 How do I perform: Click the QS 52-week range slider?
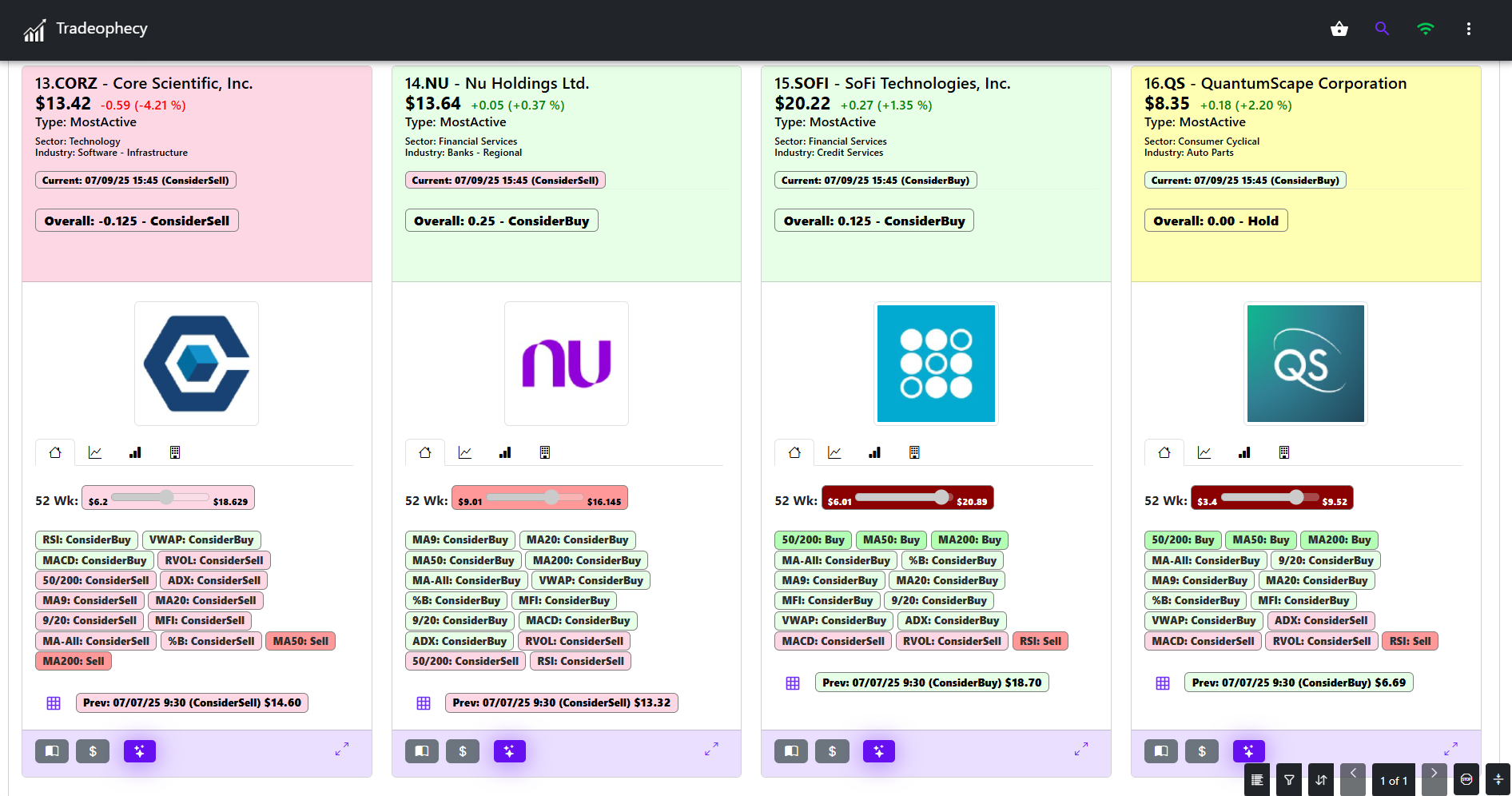(x=1271, y=497)
